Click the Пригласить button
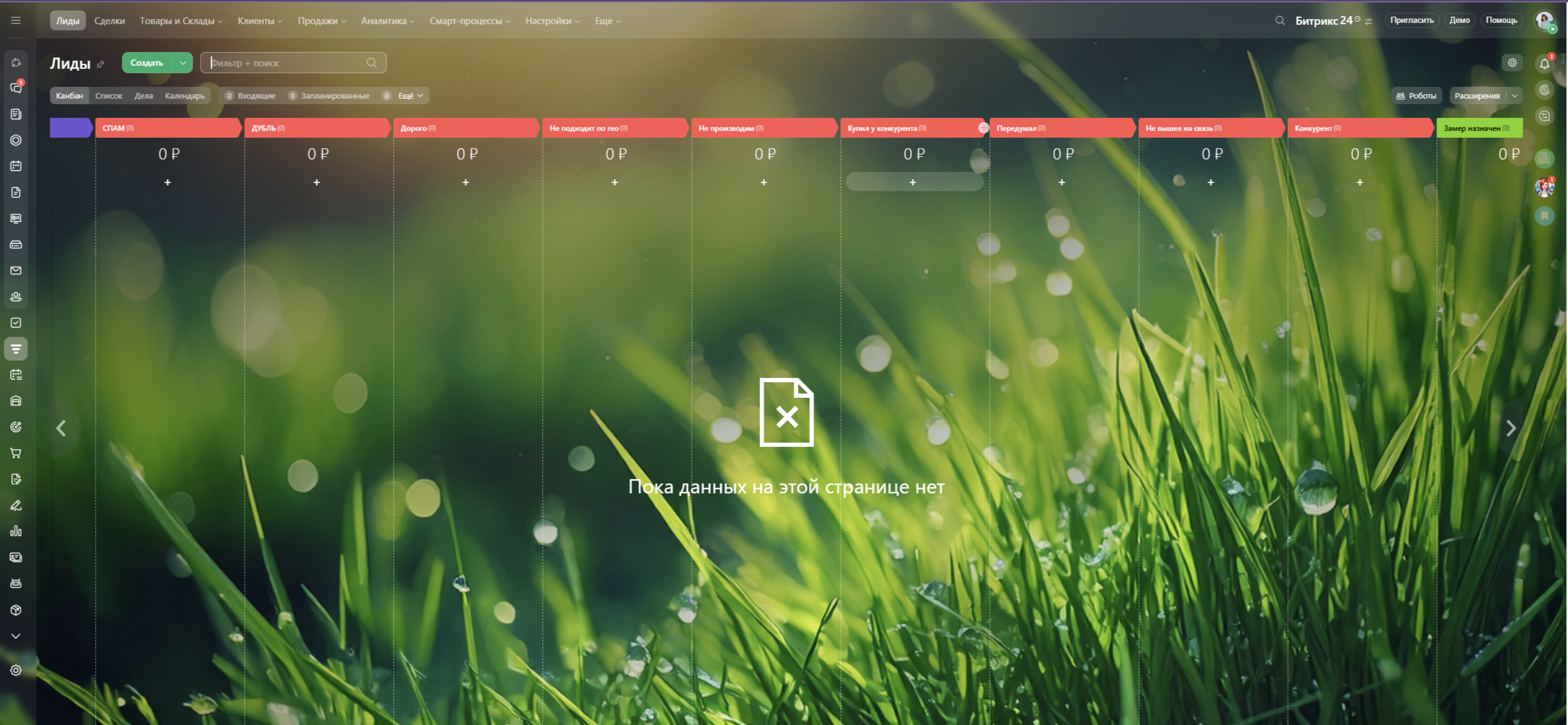This screenshot has height=725, width=1568. (x=1412, y=20)
